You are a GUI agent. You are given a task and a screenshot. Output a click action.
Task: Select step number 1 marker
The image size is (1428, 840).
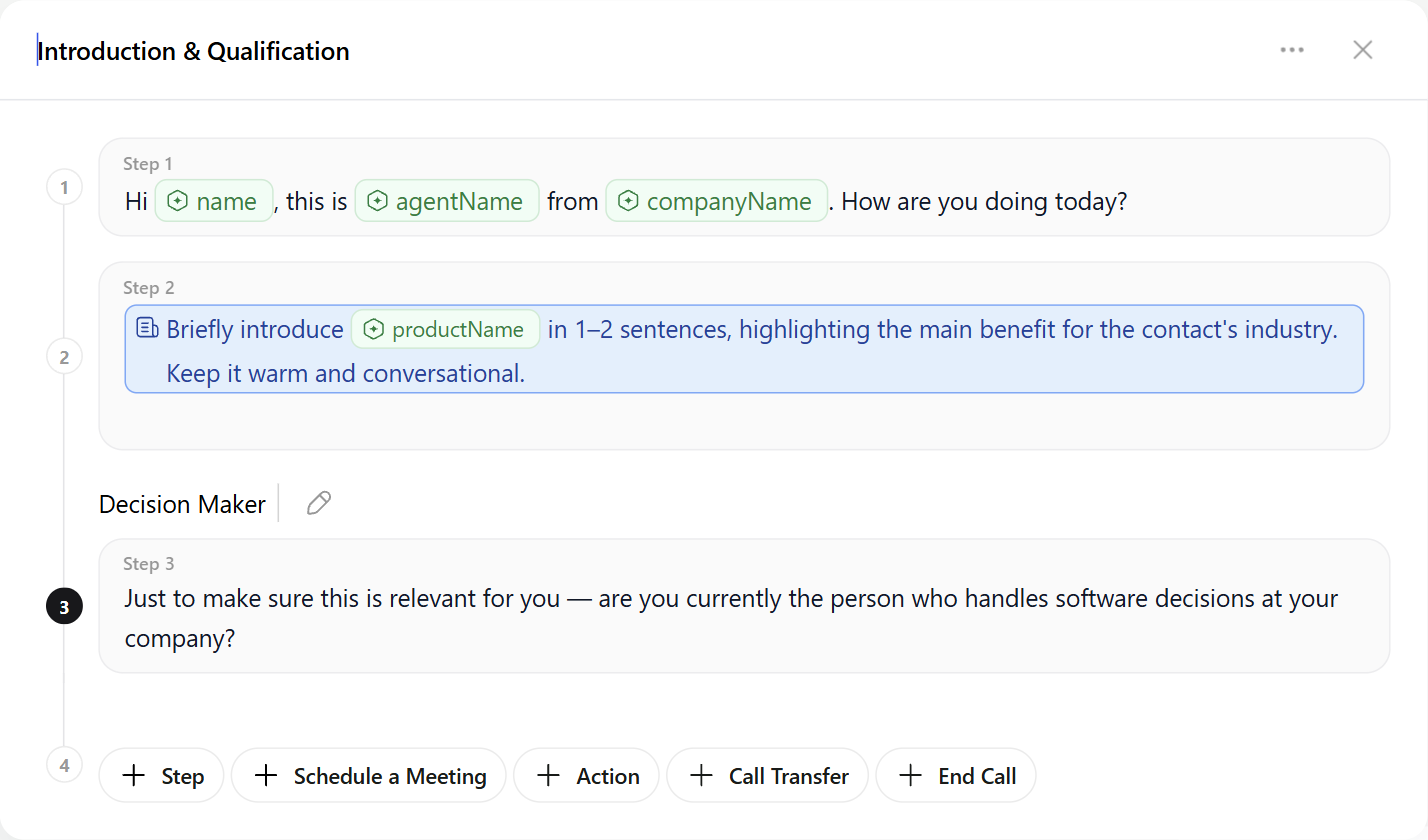coord(64,187)
